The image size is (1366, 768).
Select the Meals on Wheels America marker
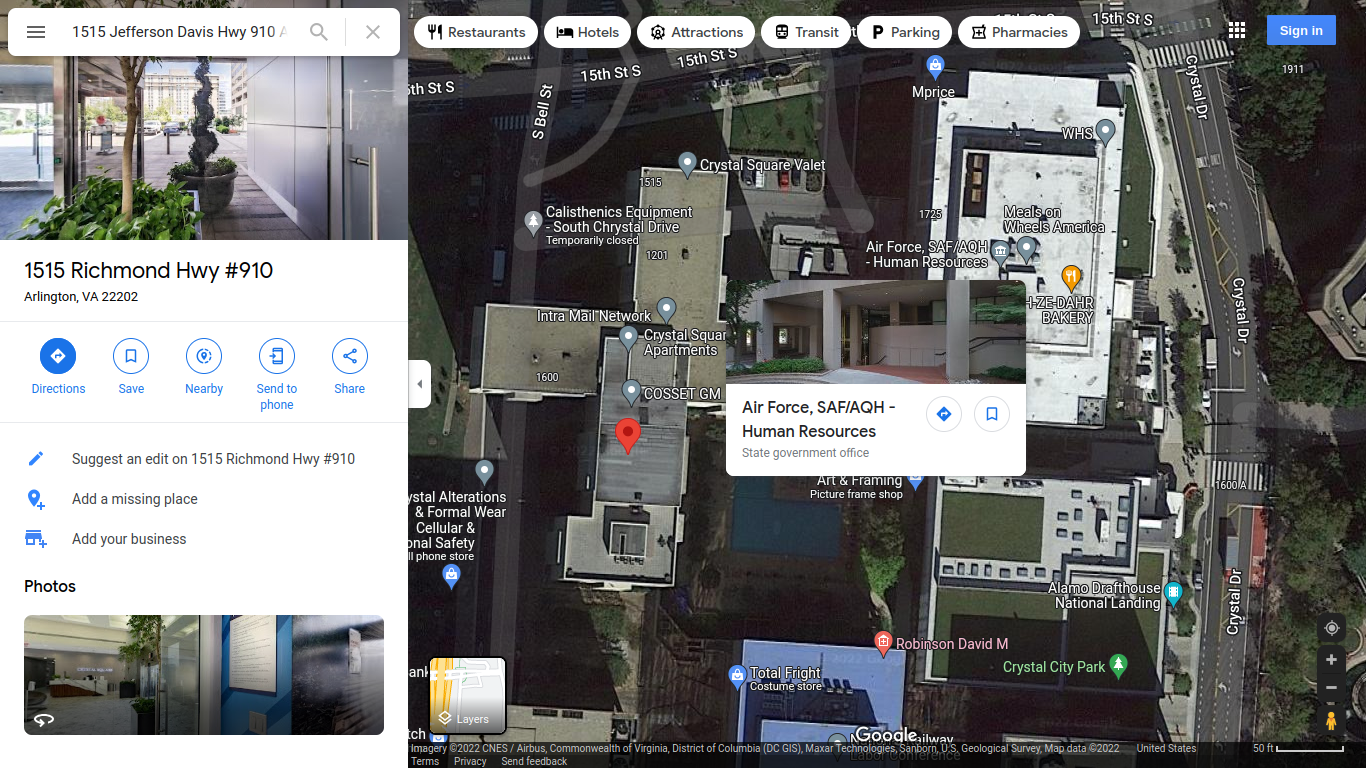click(x=1026, y=247)
